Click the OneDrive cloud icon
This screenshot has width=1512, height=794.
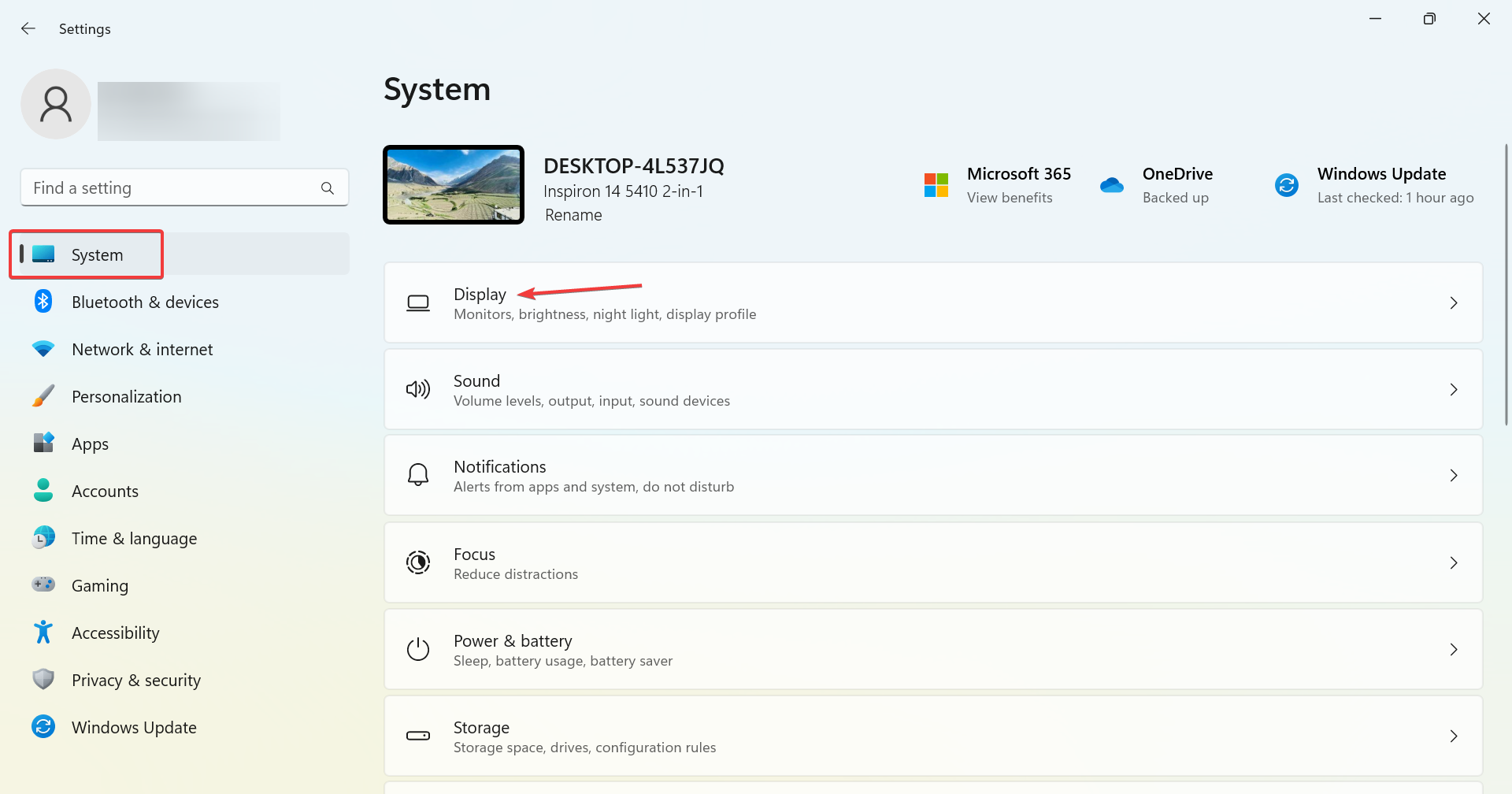(x=1111, y=185)
